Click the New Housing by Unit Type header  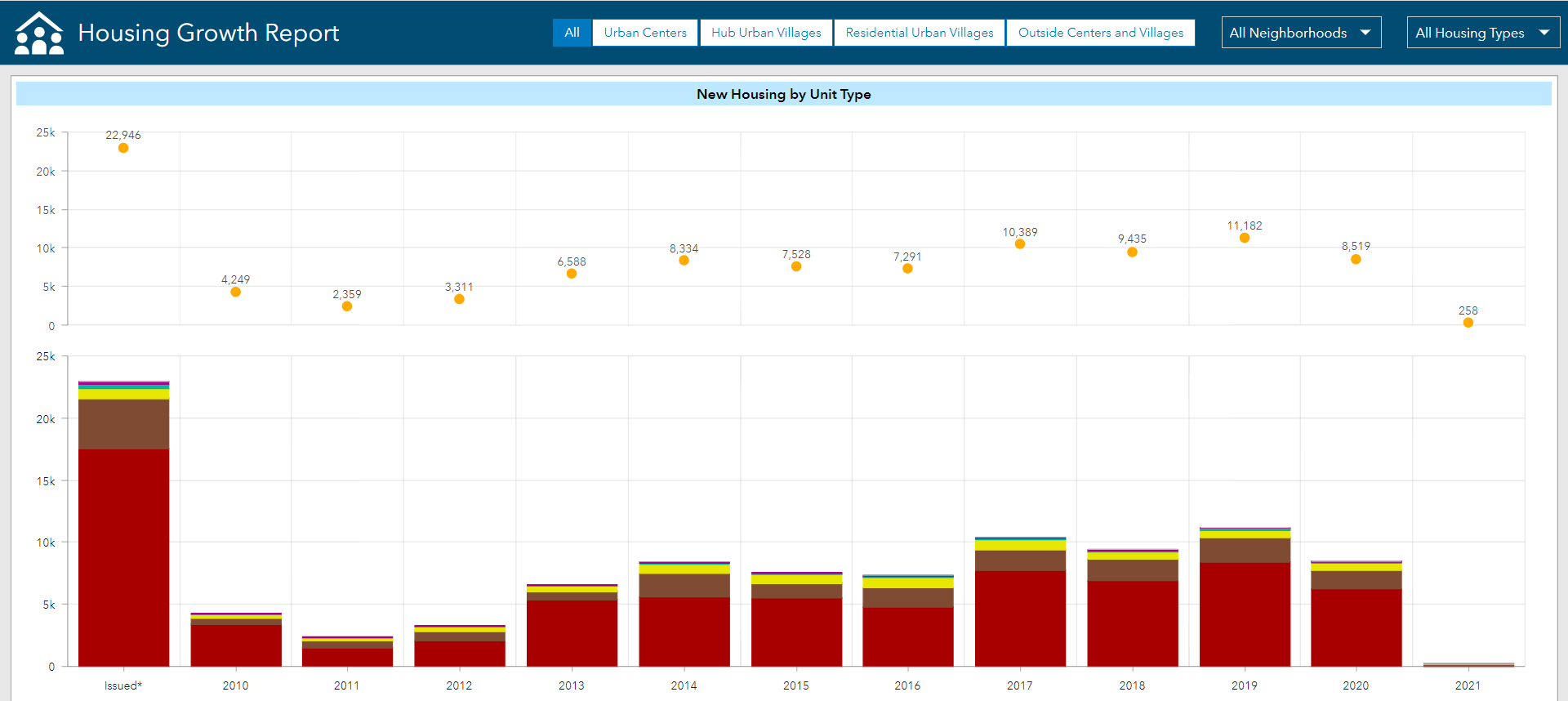pos(783,94)
